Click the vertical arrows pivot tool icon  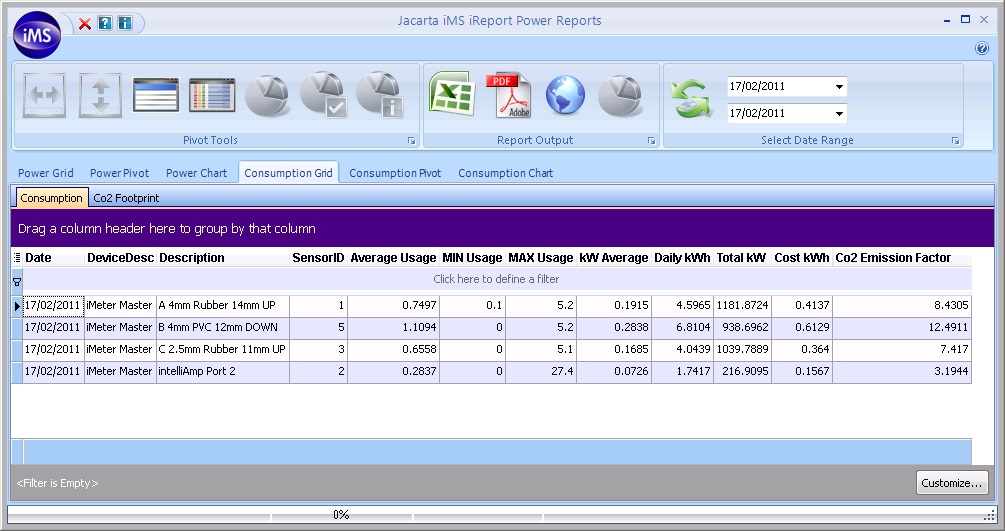(x=100, y=96)
